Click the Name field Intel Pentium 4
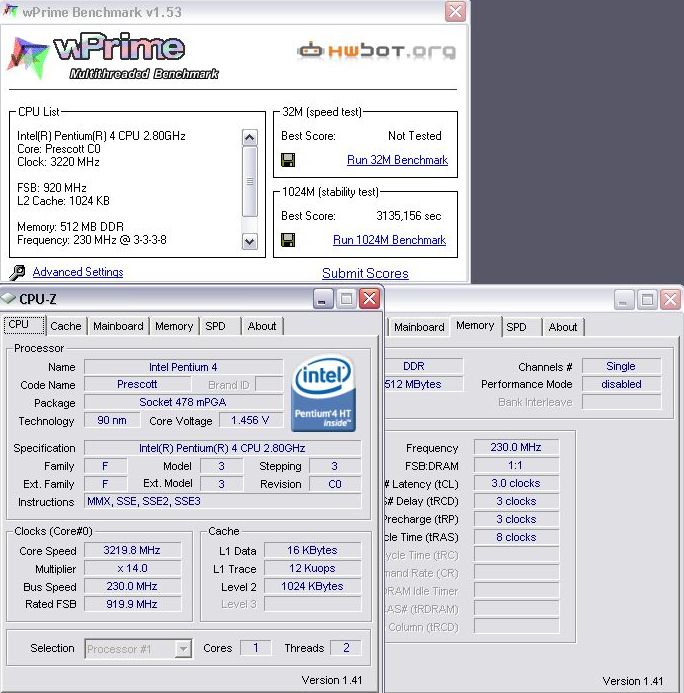This screenshot has width=684, height=693. [x=183, y=367]
